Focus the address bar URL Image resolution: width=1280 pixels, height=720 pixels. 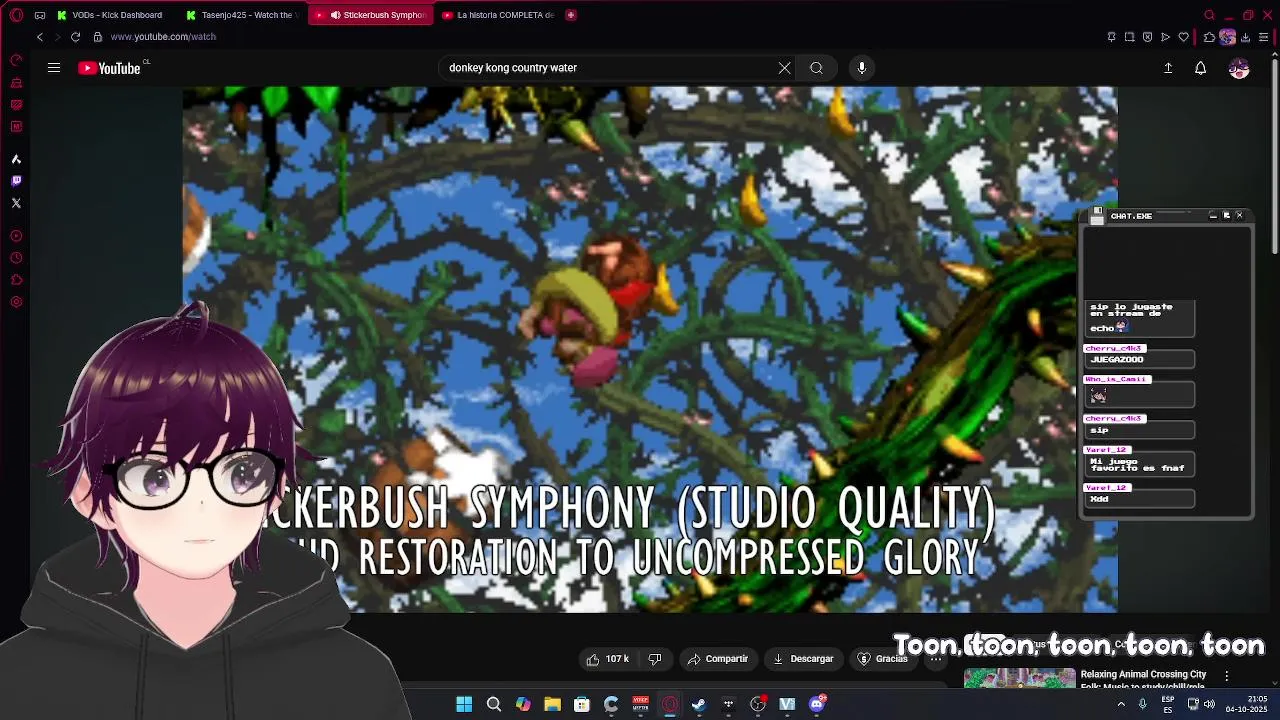[163, 37]
